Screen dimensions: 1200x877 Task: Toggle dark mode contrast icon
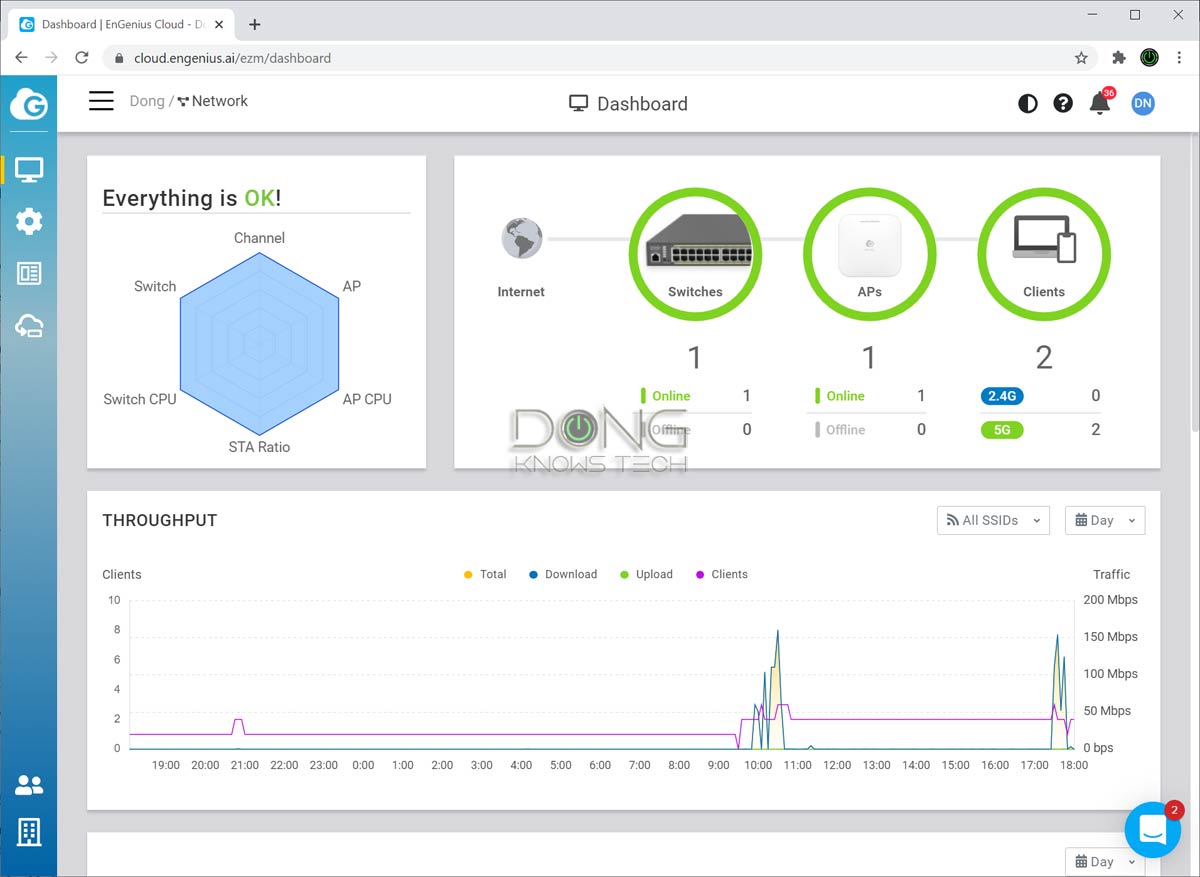[1027, 103]
